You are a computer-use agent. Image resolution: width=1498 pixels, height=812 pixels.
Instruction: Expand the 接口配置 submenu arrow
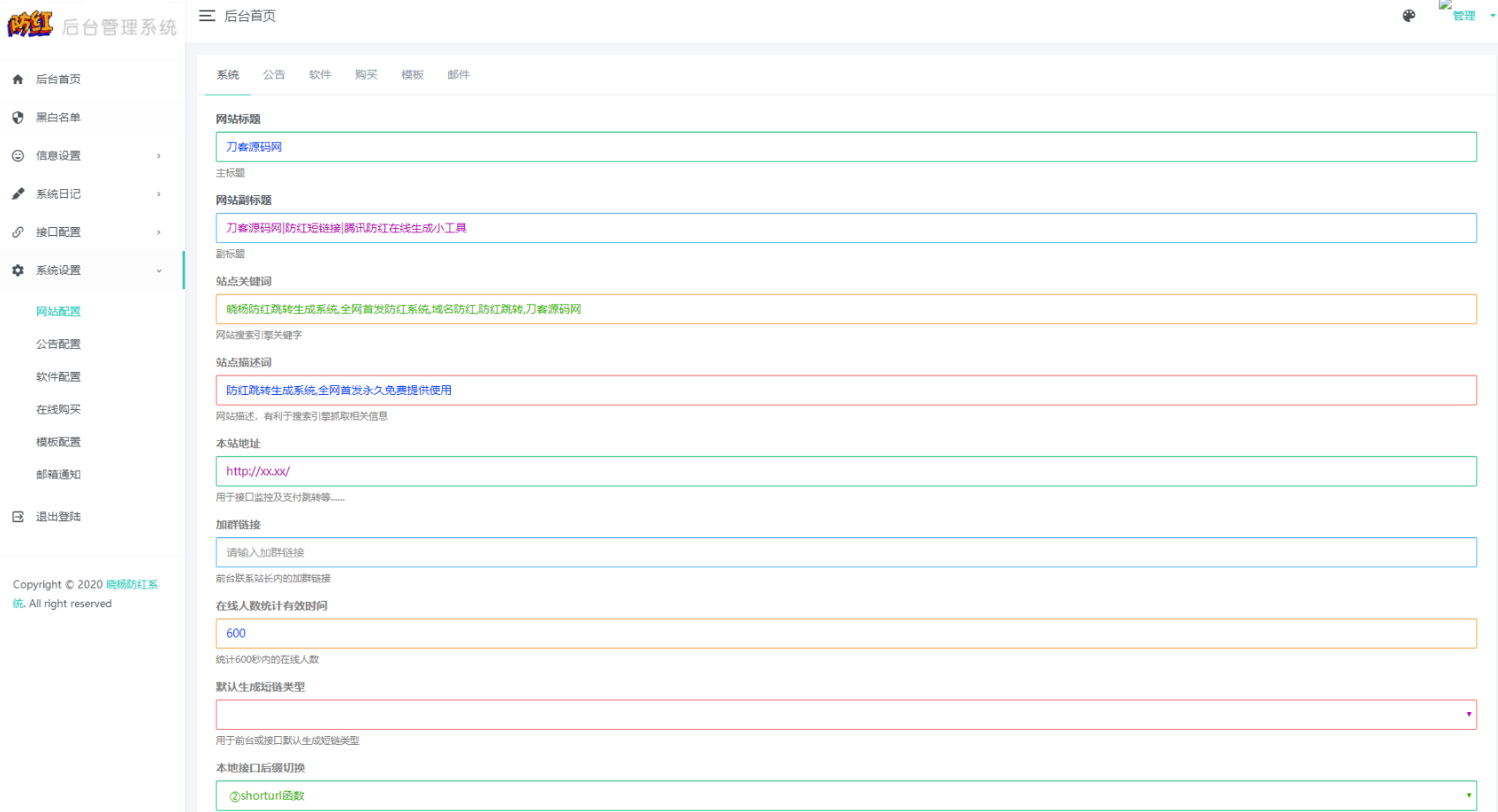click(159, 232)
